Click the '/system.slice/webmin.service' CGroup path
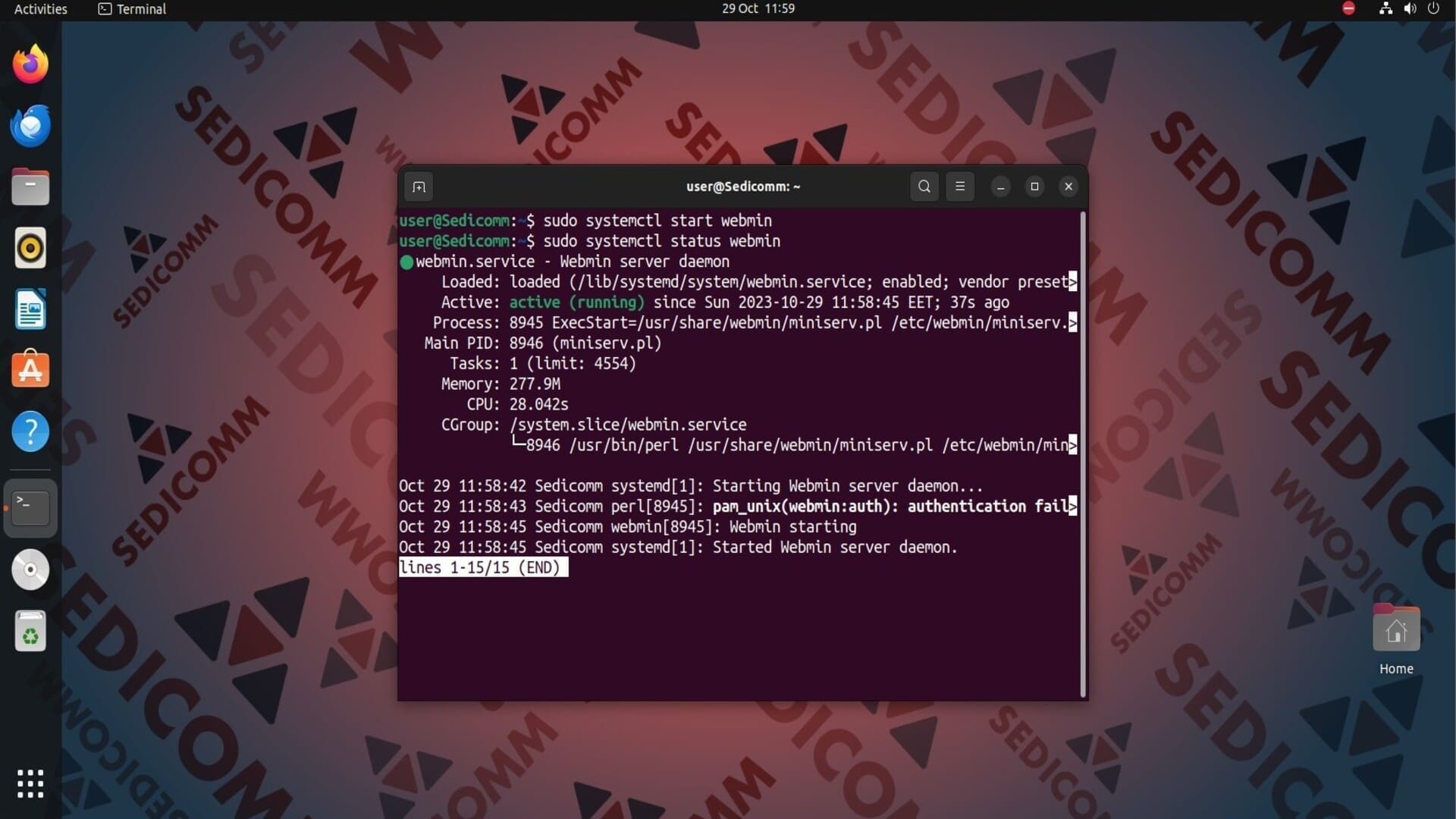This screenshot has width=1456, height=819. (628, 425)
